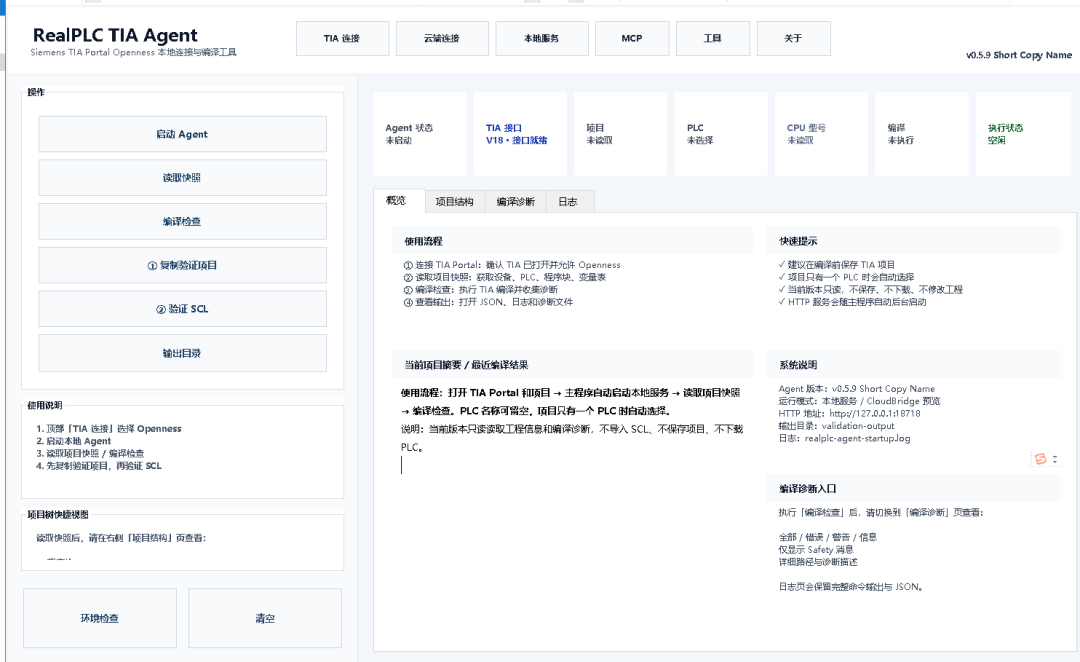Select the 项目 未读取 status card
The width and height of the screenshot is (1080, 662).
point(621,134)
